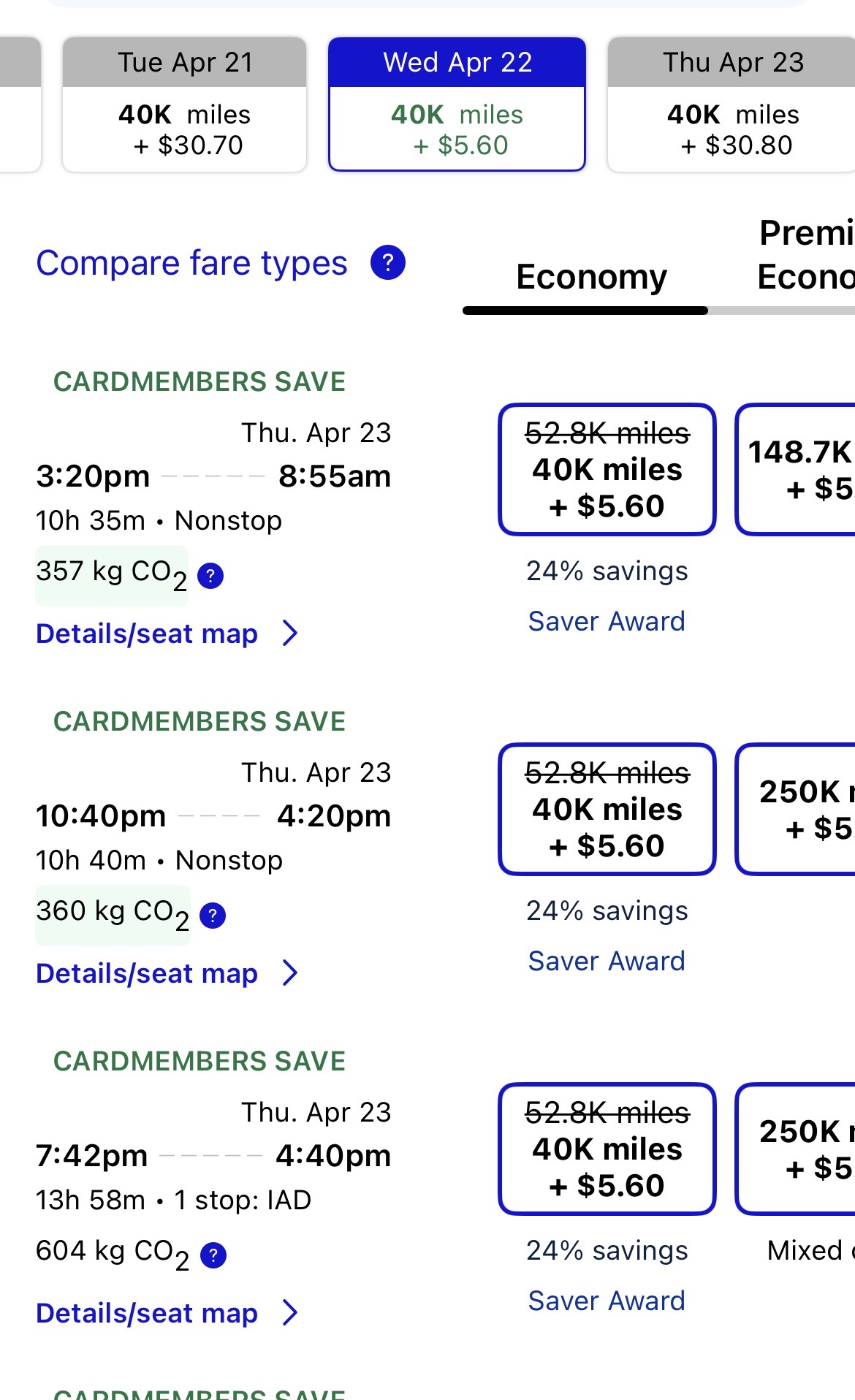855x1400 pixels.
Task: Open Details/seat map for 3:20pm flight
Action: coord(147,634)
